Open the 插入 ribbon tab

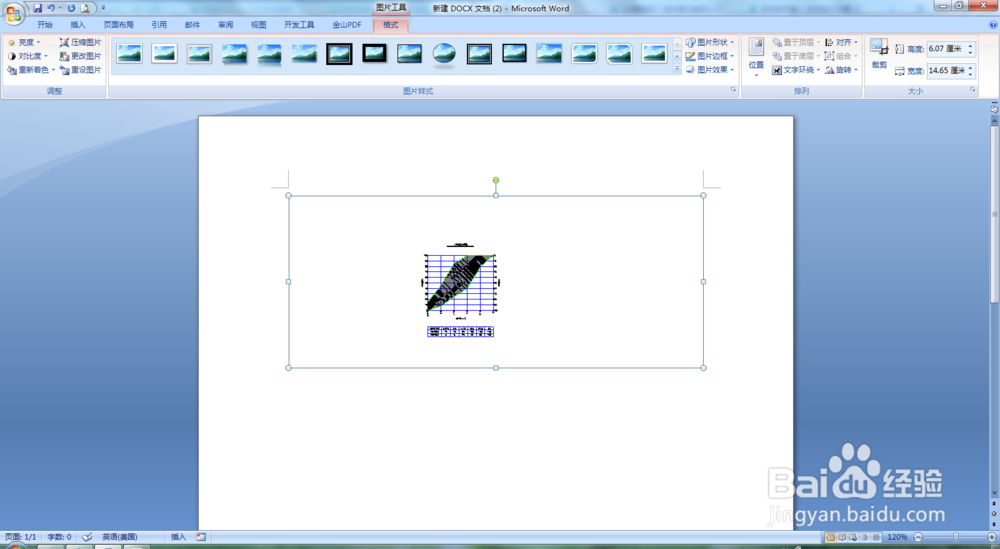[x=78, y=25]
